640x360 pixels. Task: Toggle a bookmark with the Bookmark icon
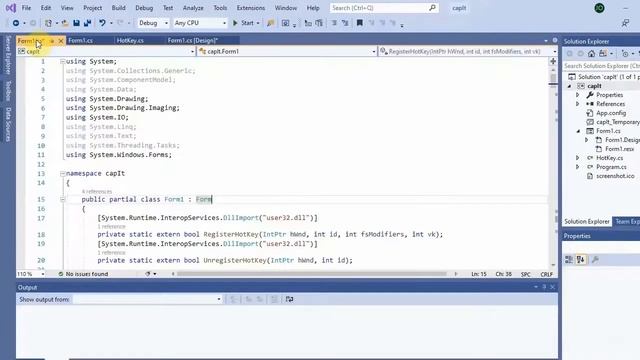point(360,23)
